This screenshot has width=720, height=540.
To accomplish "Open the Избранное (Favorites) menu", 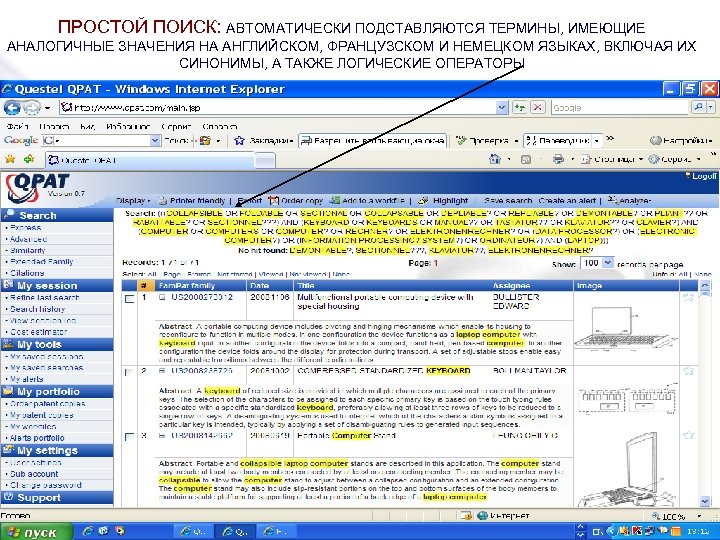I will click(x=128, y=126).
